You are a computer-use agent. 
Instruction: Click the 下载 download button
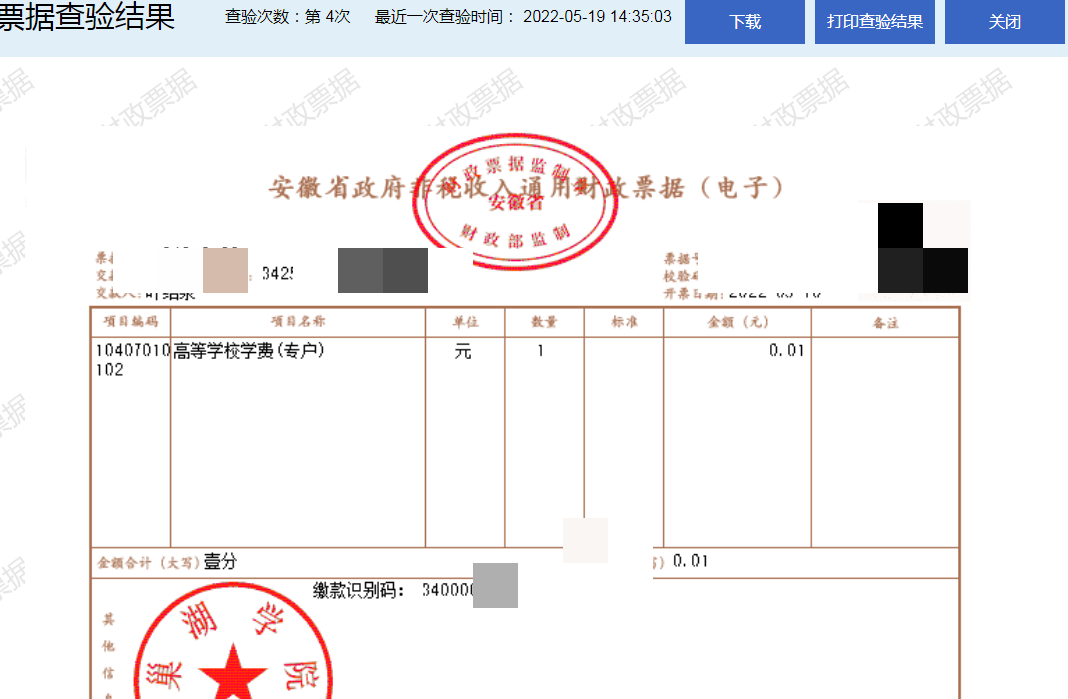point(744,22)
